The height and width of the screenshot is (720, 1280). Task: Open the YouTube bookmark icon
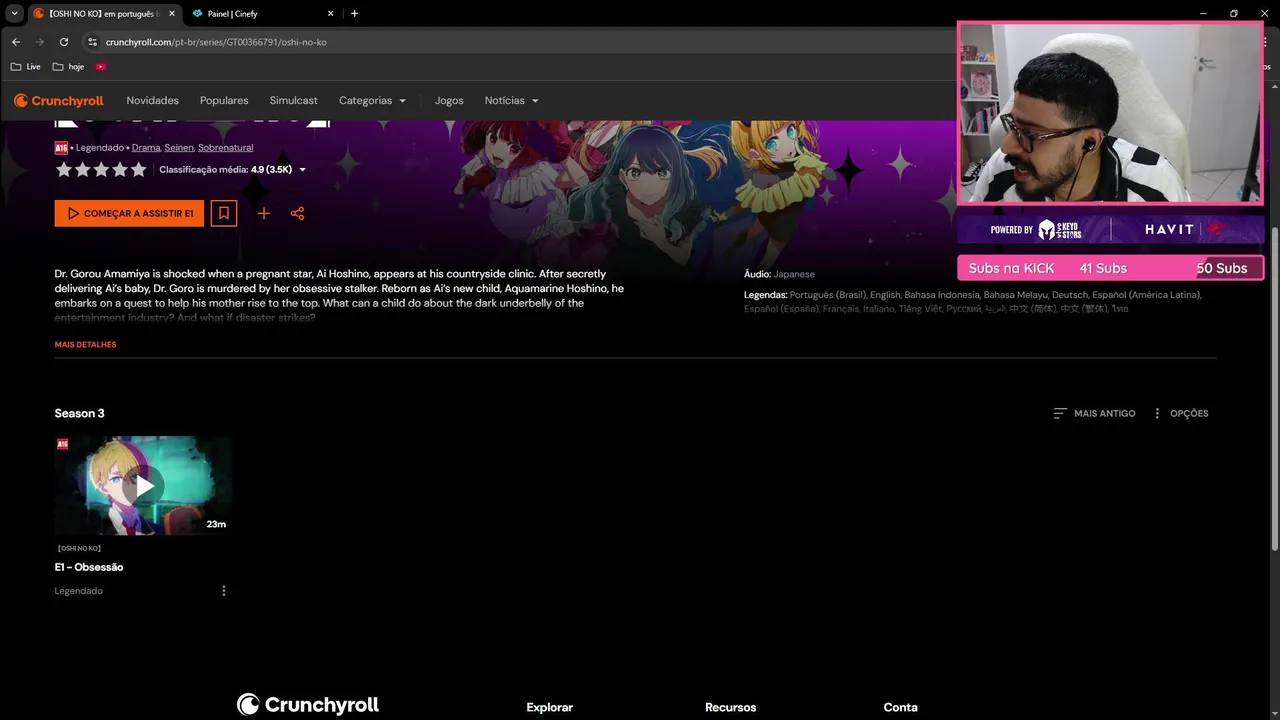[101, 67]
